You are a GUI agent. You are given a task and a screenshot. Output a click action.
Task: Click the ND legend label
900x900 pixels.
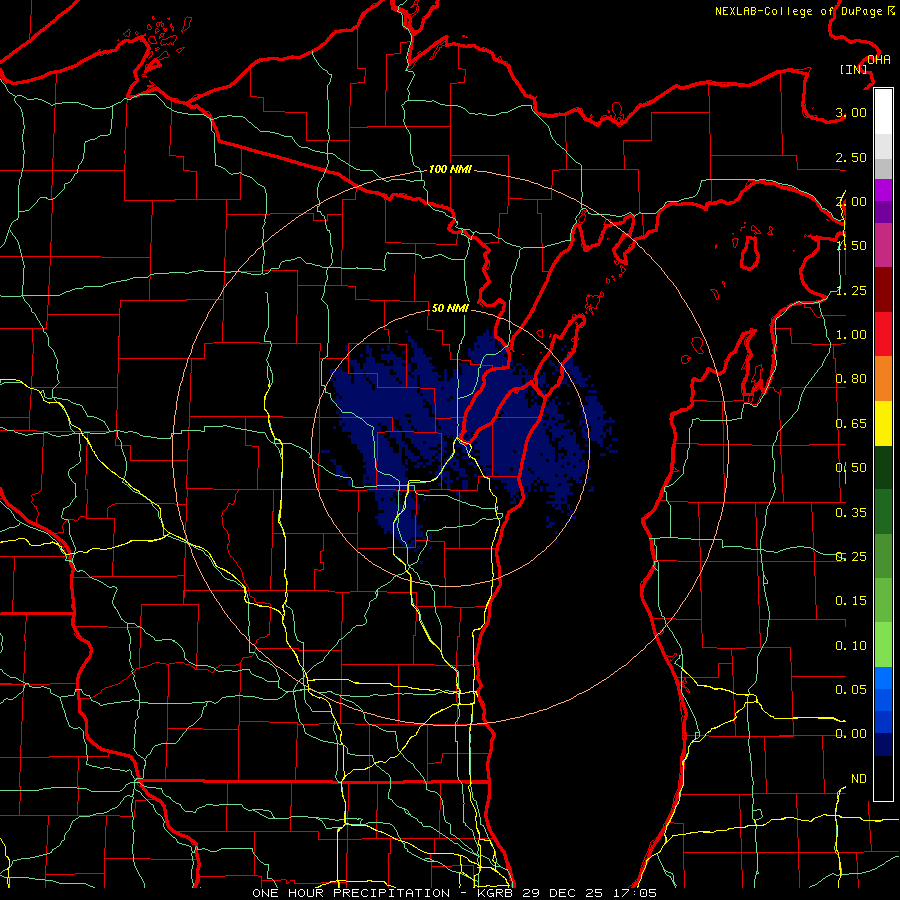[859, 779]
